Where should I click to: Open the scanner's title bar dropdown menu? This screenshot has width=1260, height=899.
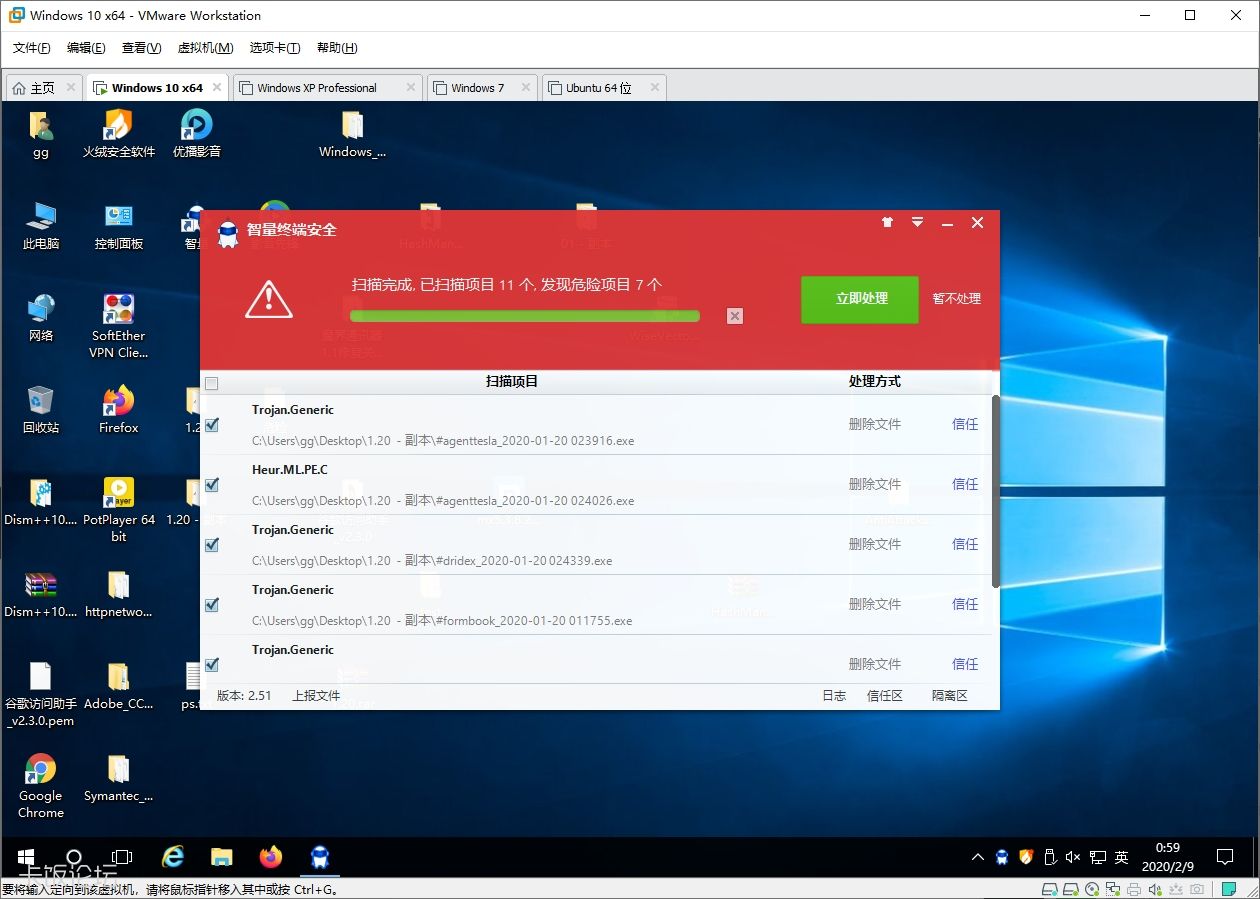917,223
